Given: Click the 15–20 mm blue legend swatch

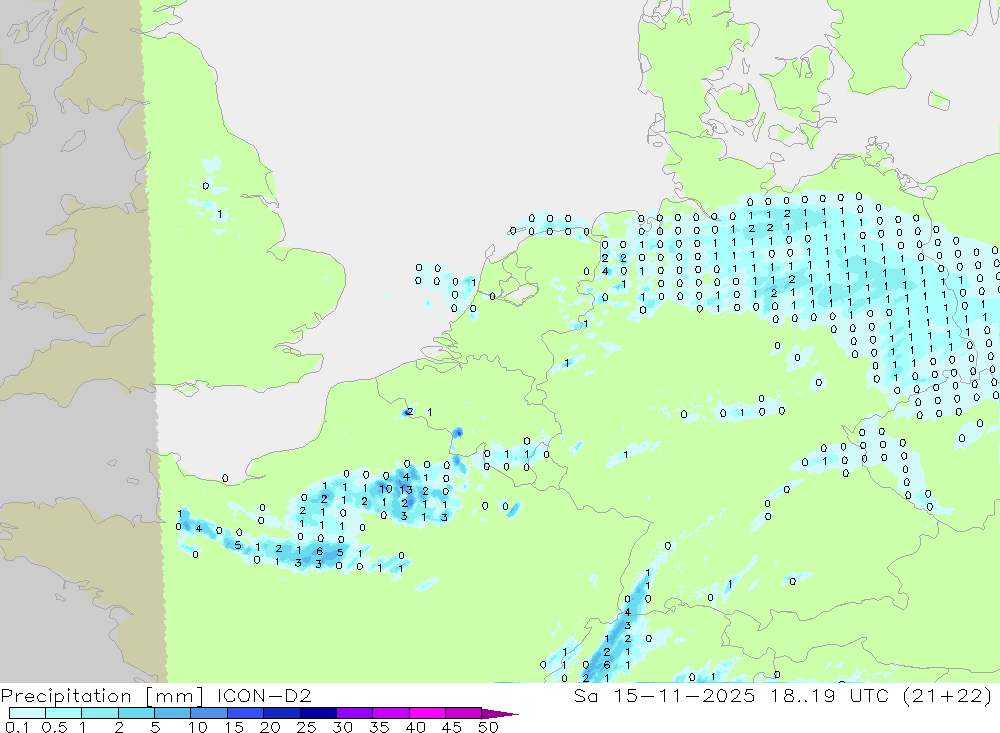Looking at the screenshot, I should click(245, 713).
